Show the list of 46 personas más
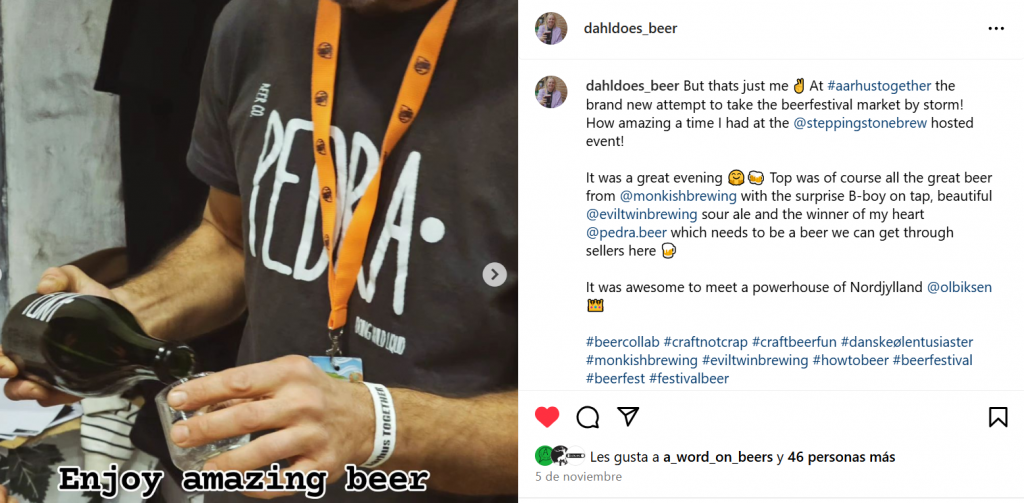The width and height of the screenshot is (1024, 503). pos(841,457)
